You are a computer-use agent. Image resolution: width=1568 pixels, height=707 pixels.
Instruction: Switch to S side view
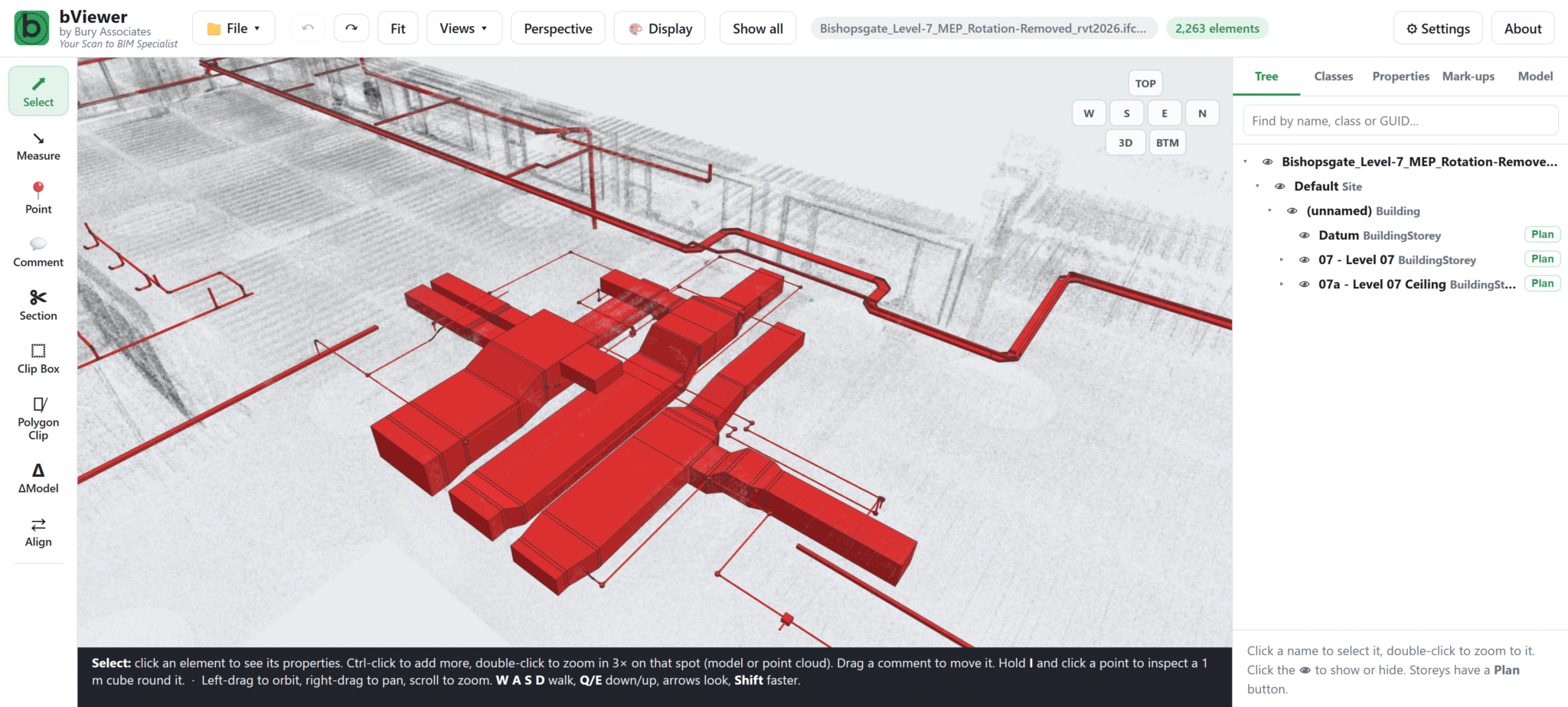pyautogui.click(x=1127, y=113)
